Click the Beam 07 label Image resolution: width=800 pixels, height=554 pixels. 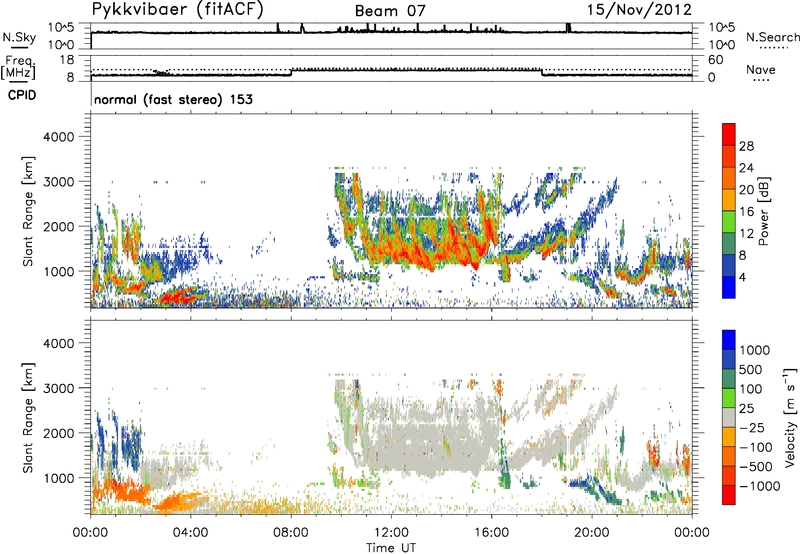(x=390, y=11)
